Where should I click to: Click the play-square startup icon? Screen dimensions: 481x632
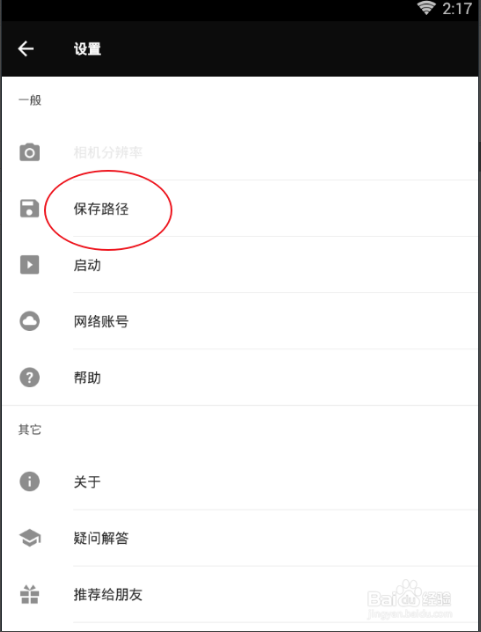point(29,265)
